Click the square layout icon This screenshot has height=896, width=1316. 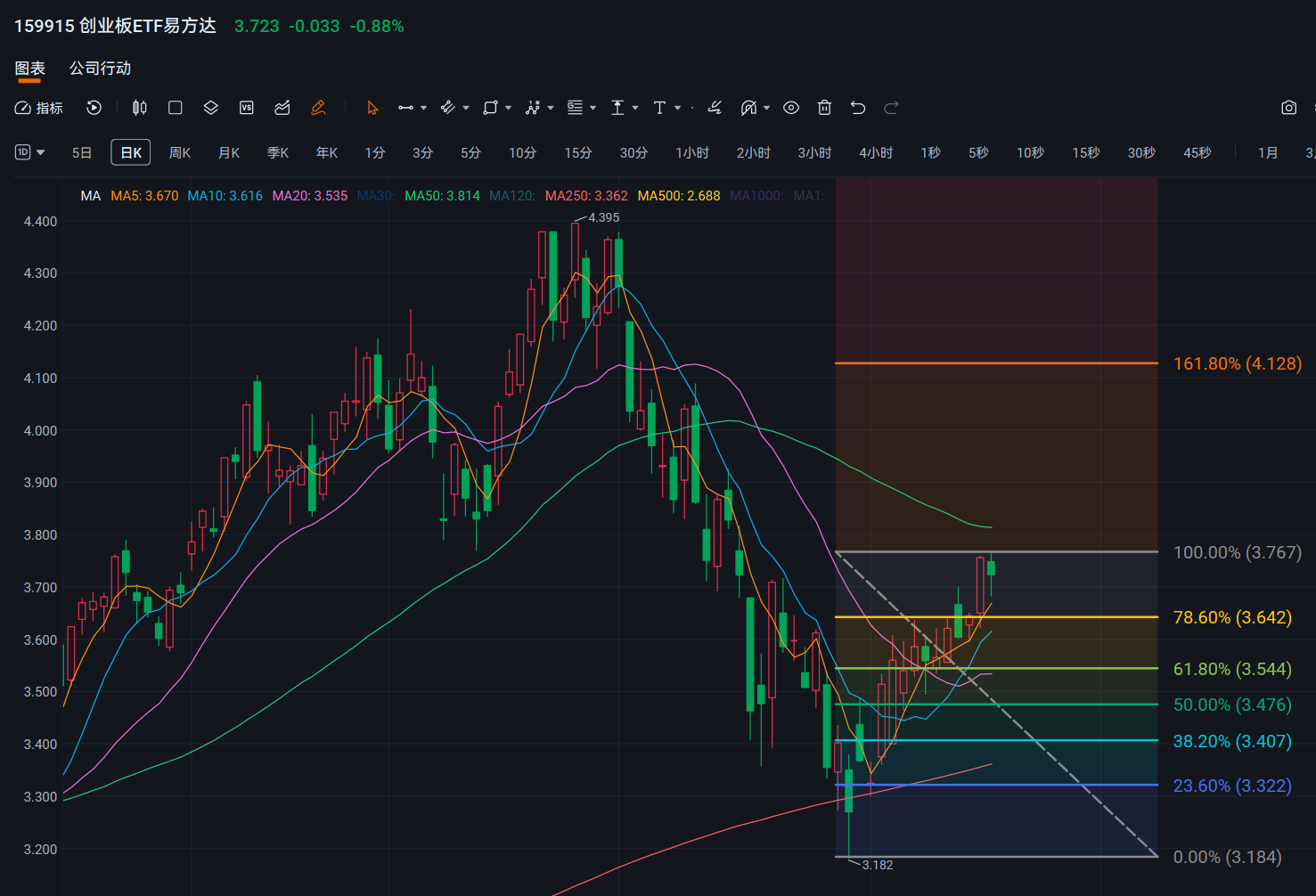(x=176, y=108)
